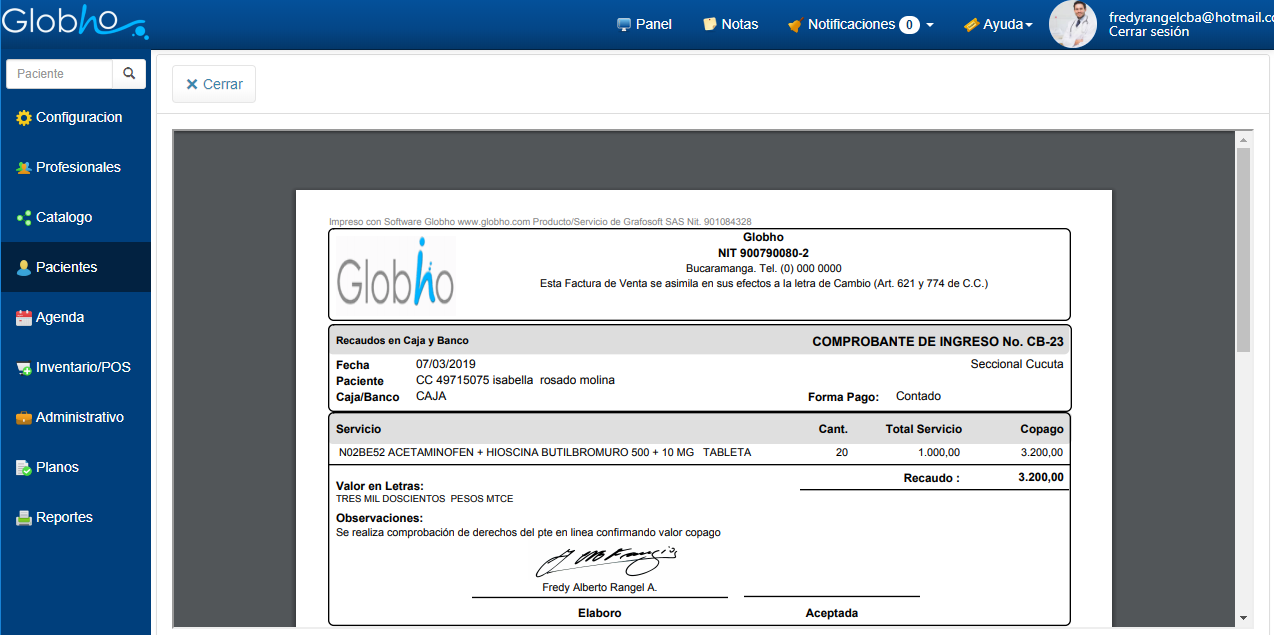This screenshot has width=1274, height=635.
Task: Select Pacientes in the sidebar
Action: coord(66,267)
